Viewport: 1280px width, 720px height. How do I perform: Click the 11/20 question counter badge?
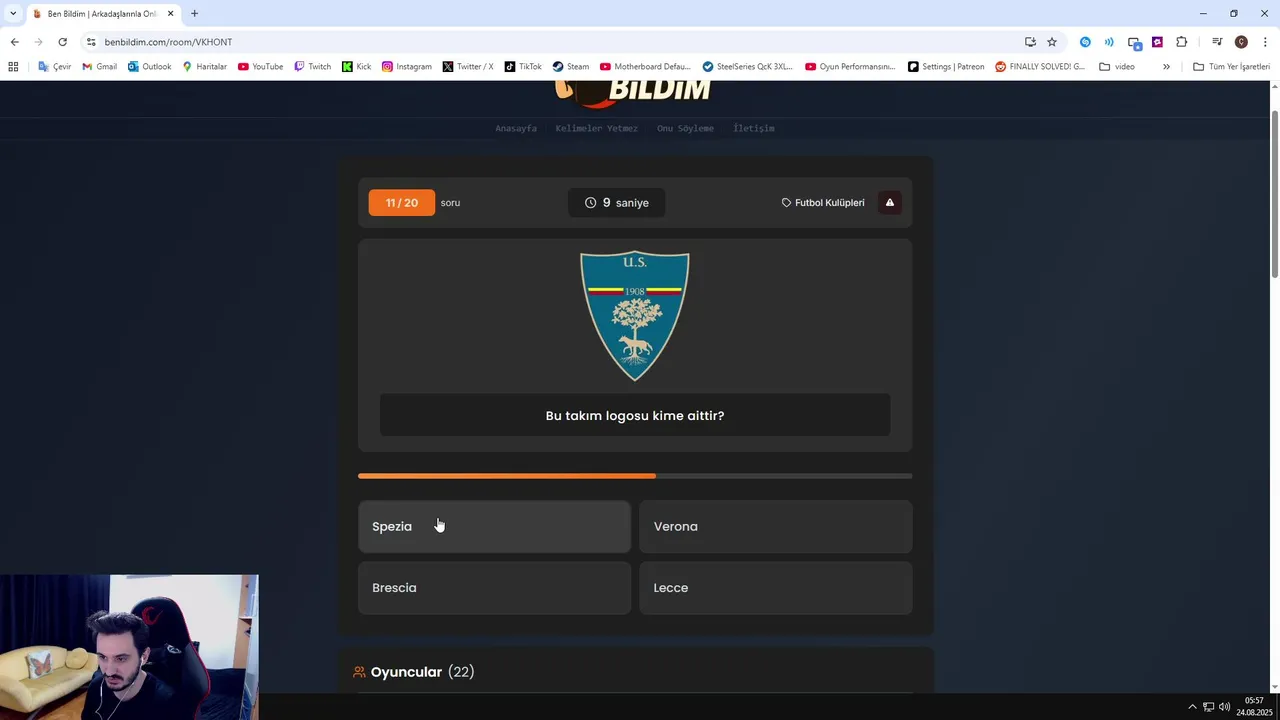click(x=402, y=203)
